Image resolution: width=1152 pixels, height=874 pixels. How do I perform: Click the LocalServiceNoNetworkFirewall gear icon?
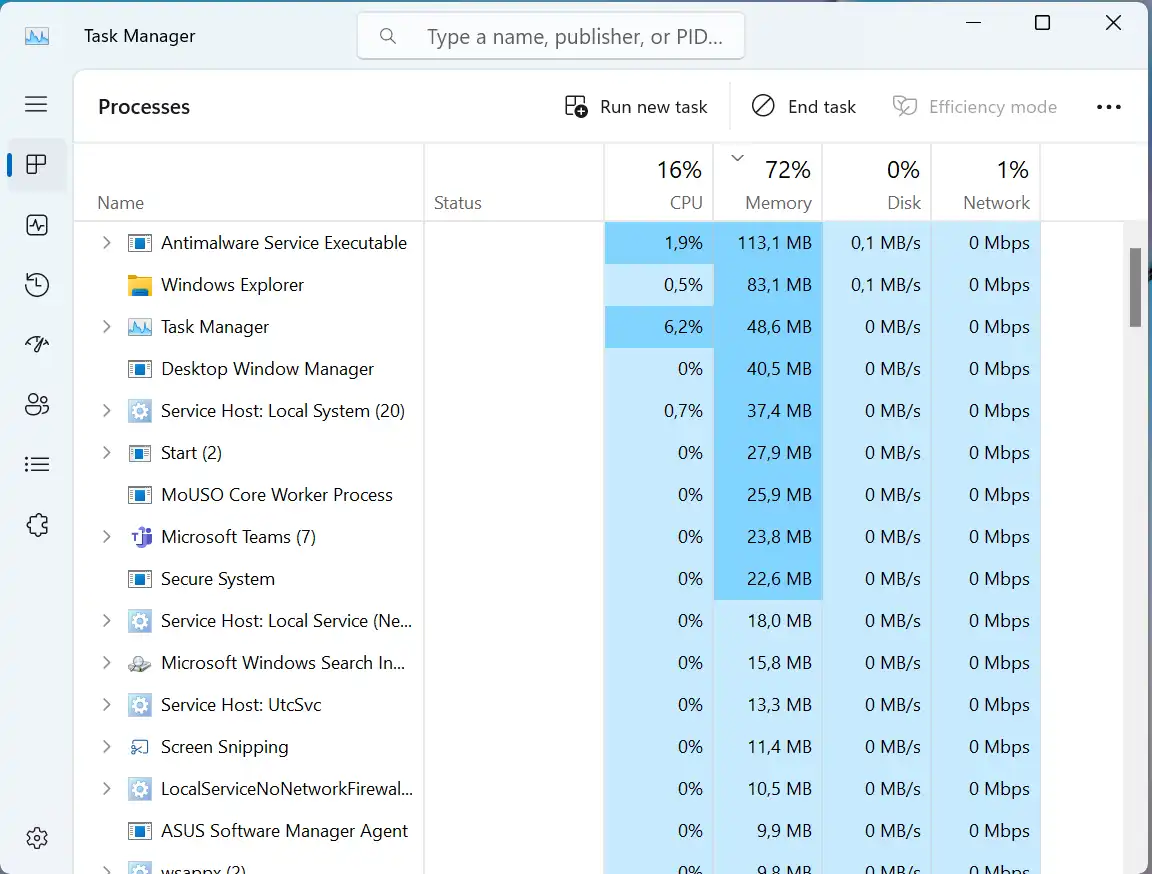pos(140,789)
